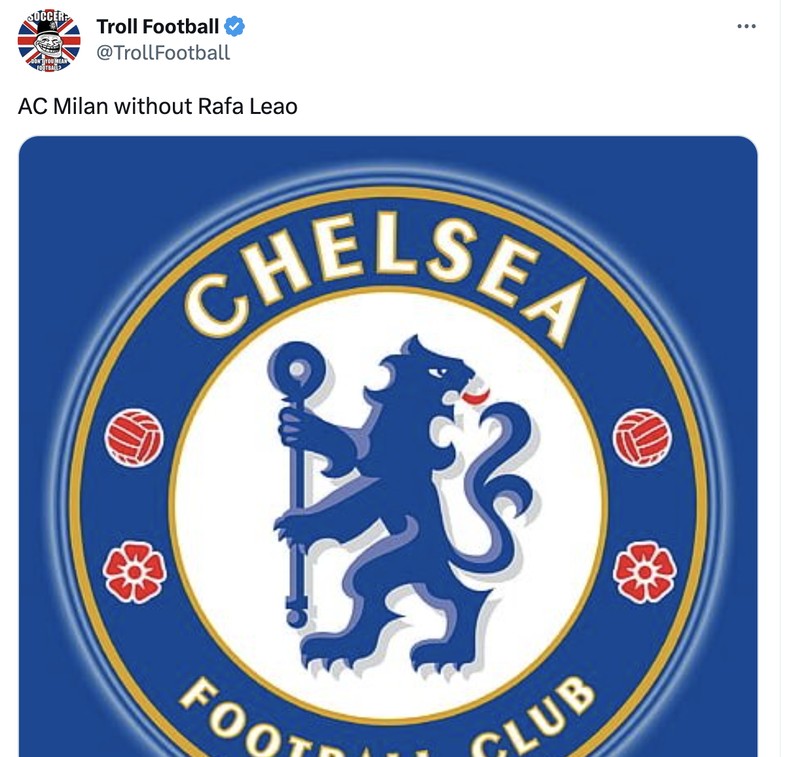Click the right red football in the crest
This screenshot has height=757, width=800.
(642, 438)
